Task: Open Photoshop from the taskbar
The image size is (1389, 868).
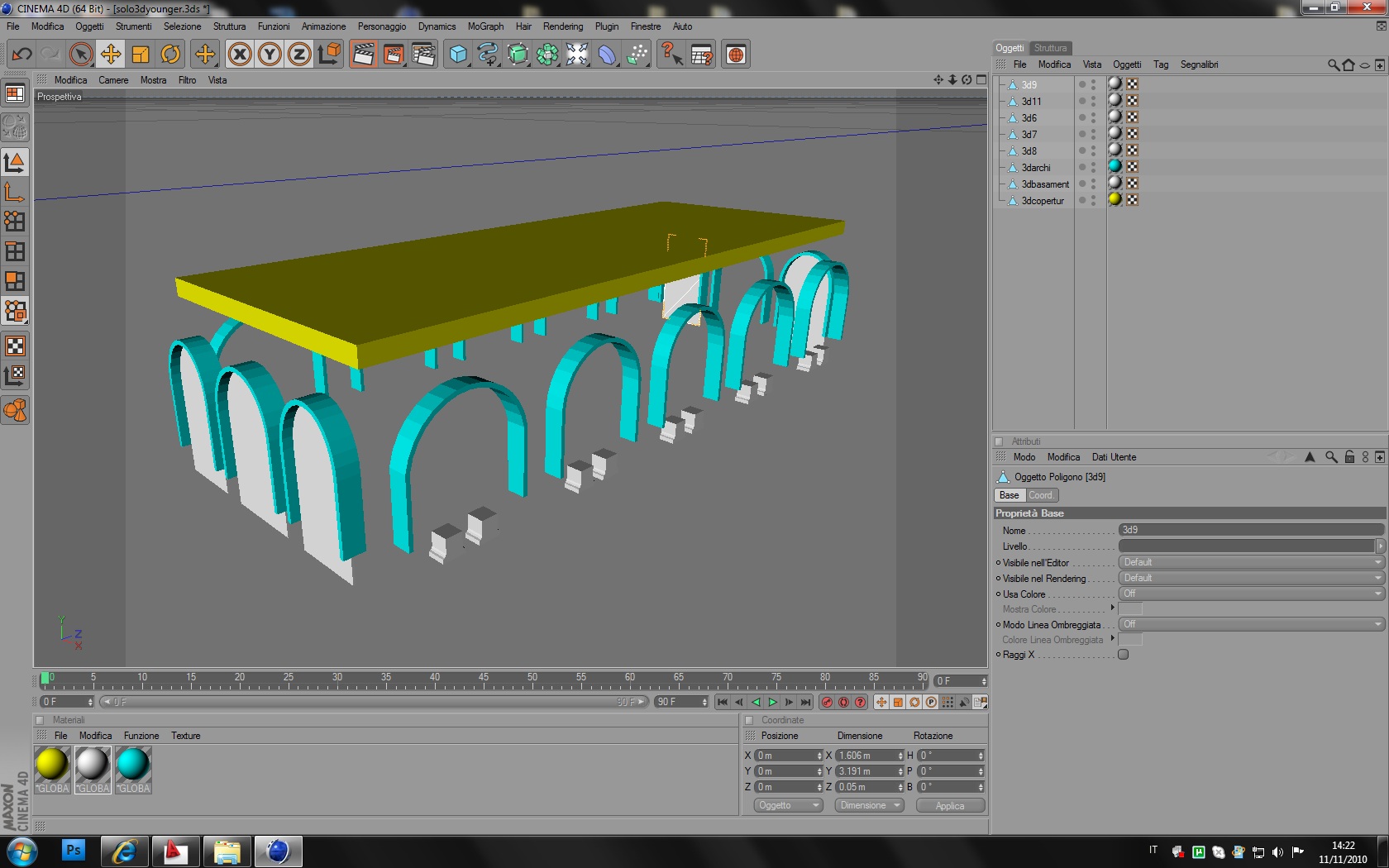Action: click(x=74, y=850)
